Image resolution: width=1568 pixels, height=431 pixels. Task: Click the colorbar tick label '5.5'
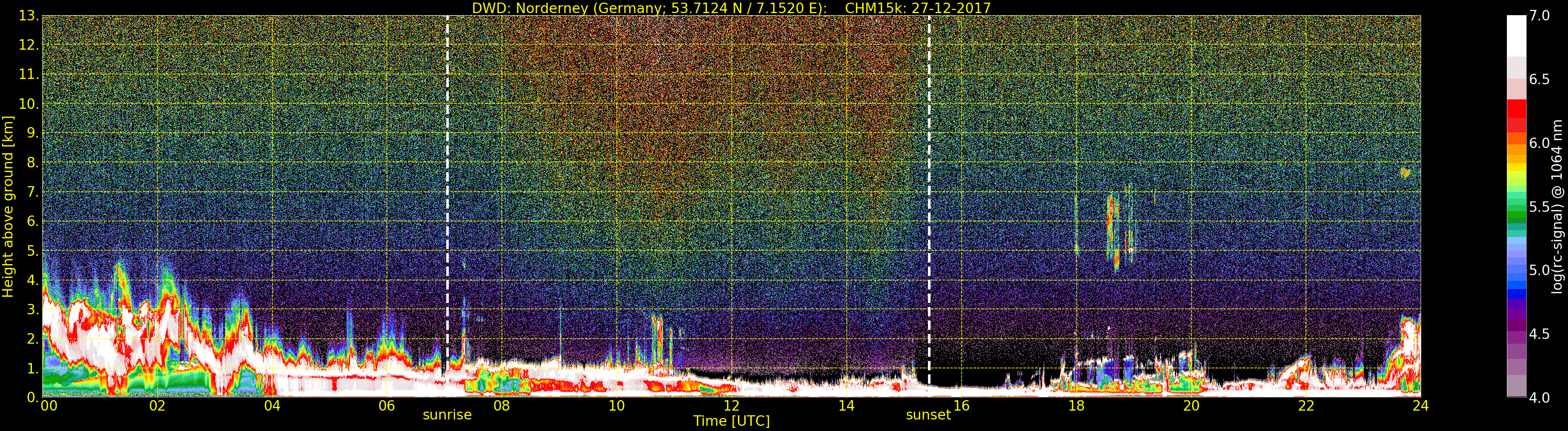pyautogui.click(x=1539, y=207)
